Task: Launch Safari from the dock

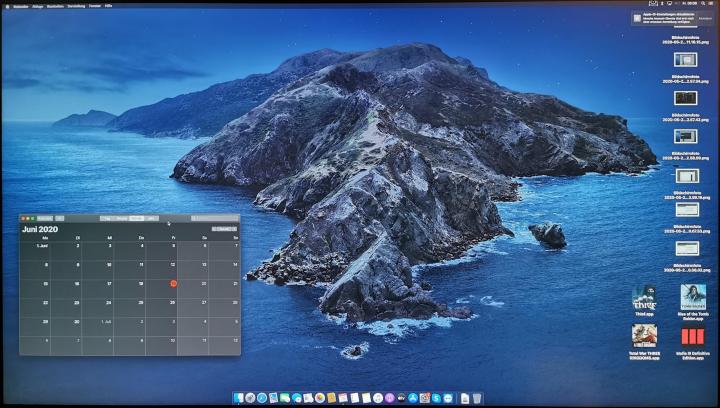Action: (x=262, y=398)
